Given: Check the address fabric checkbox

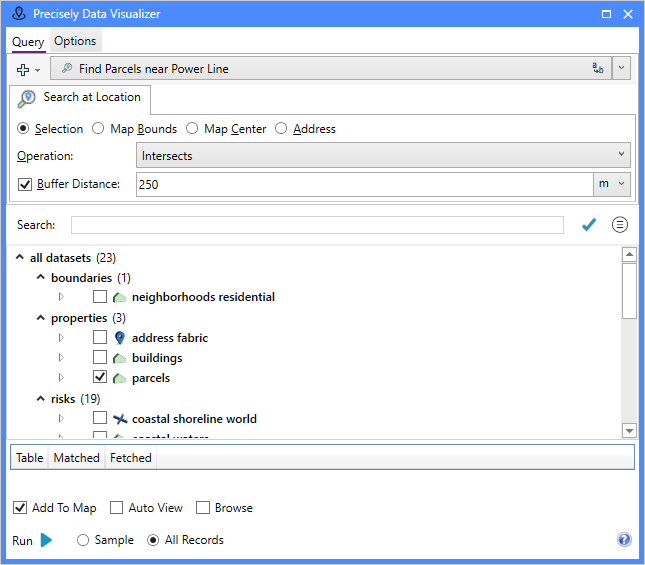Looking at the screenshot, I should pos(100,337).
